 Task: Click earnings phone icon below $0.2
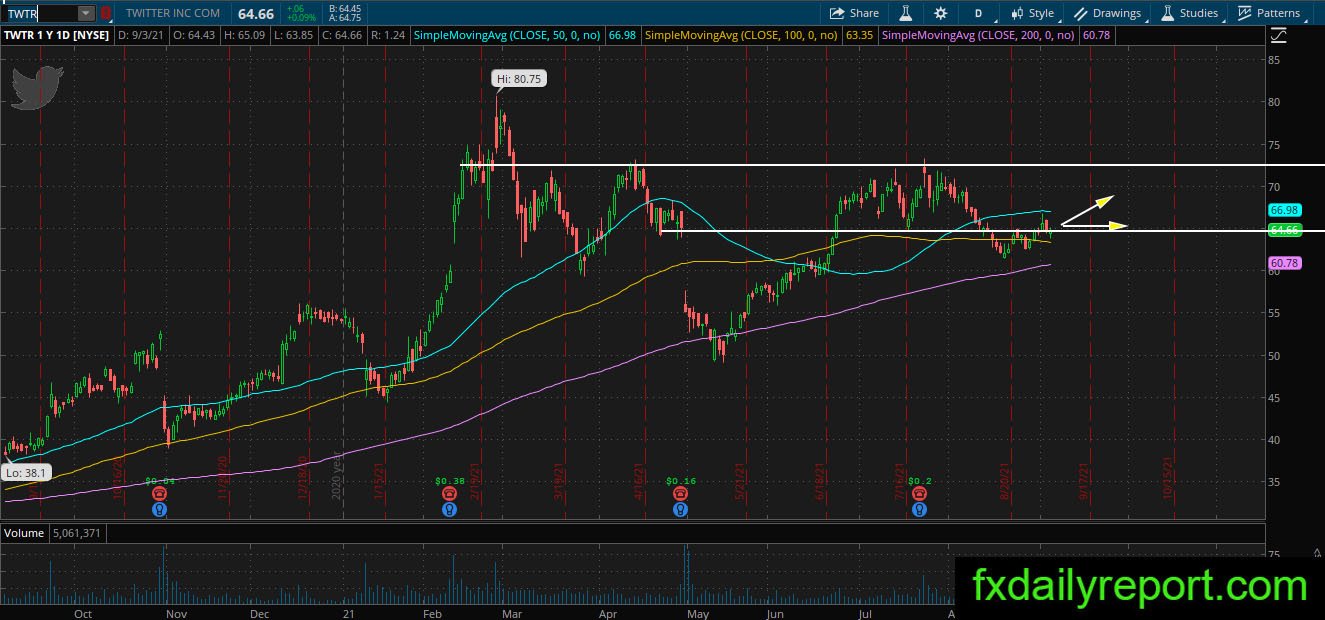919,494
